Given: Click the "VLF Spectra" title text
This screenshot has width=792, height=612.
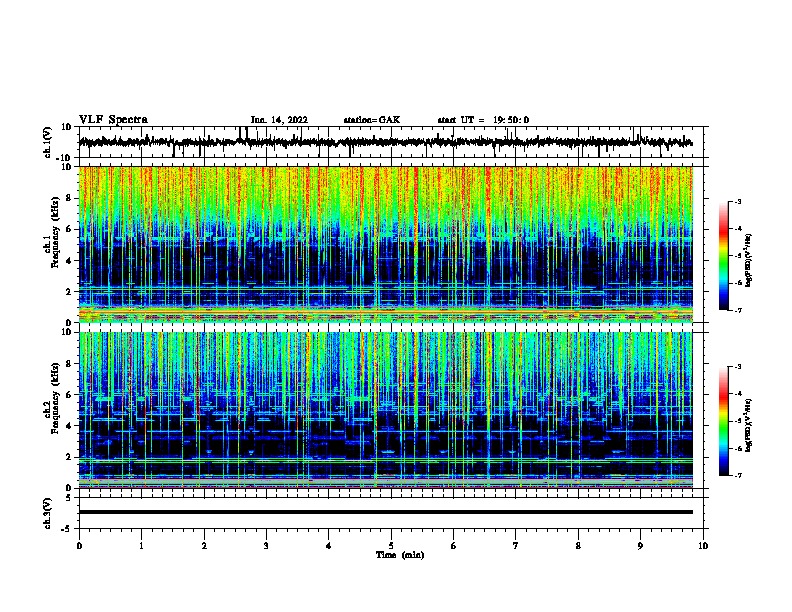Looking at the screenshot, I should pyautogui.click(x=113, y=120).
